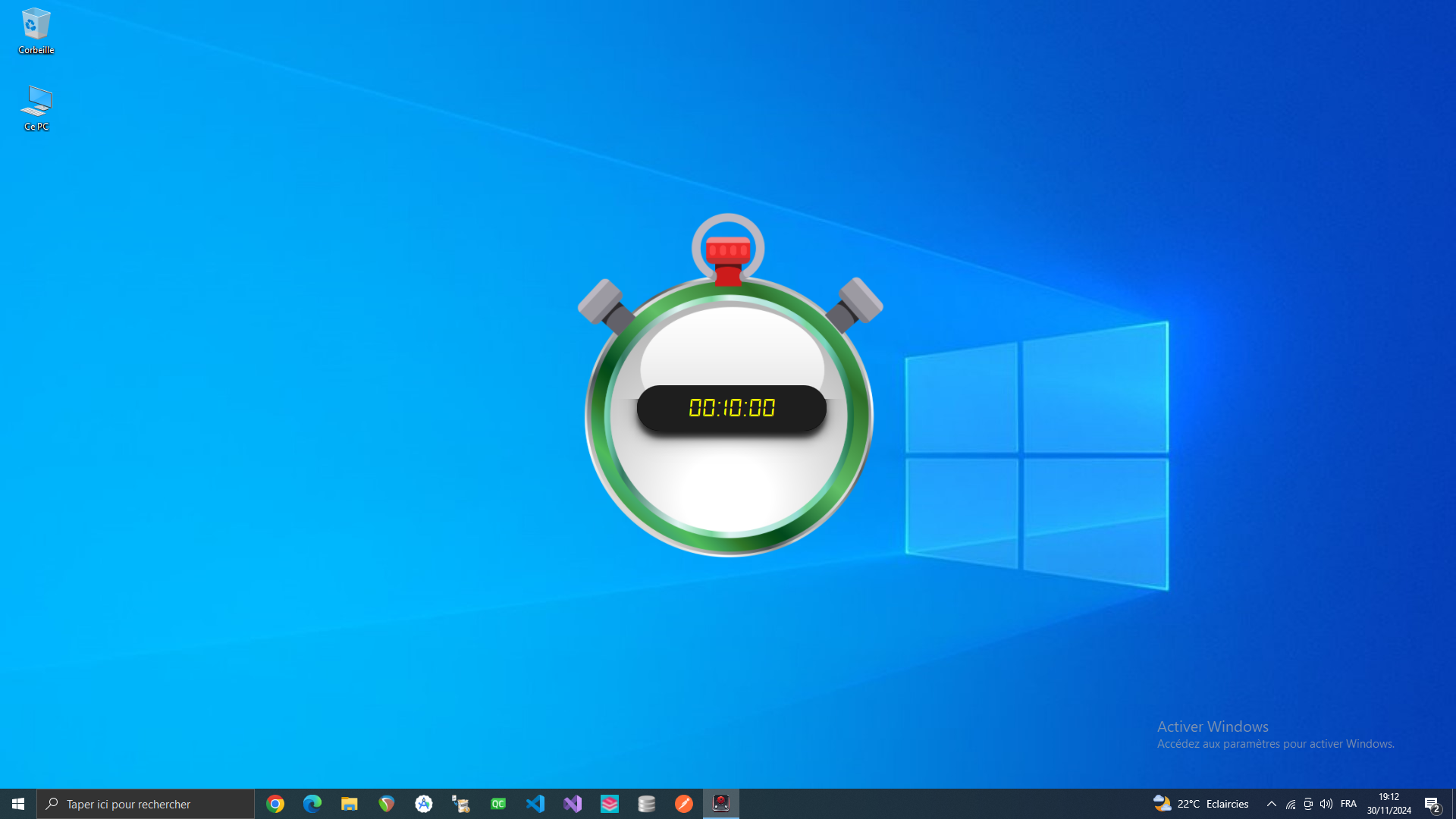The image size is (1456, 819).
Task: Open purple Visual Studio from the taskbar
Action: 573,804
